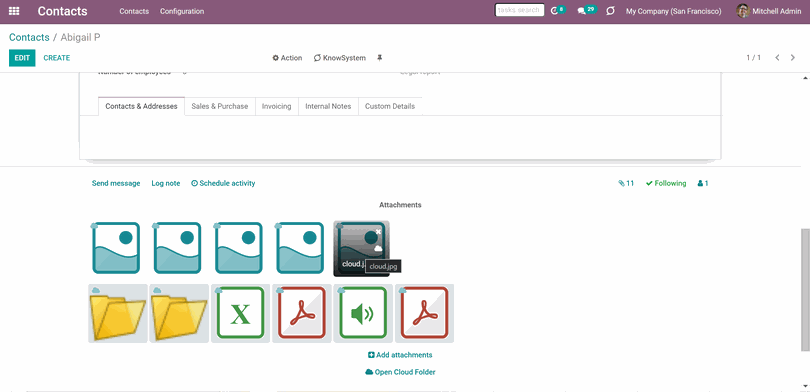Click the small cloud icon on cloud.jpg
The image size is (810, 392).
tap(378, 248)
